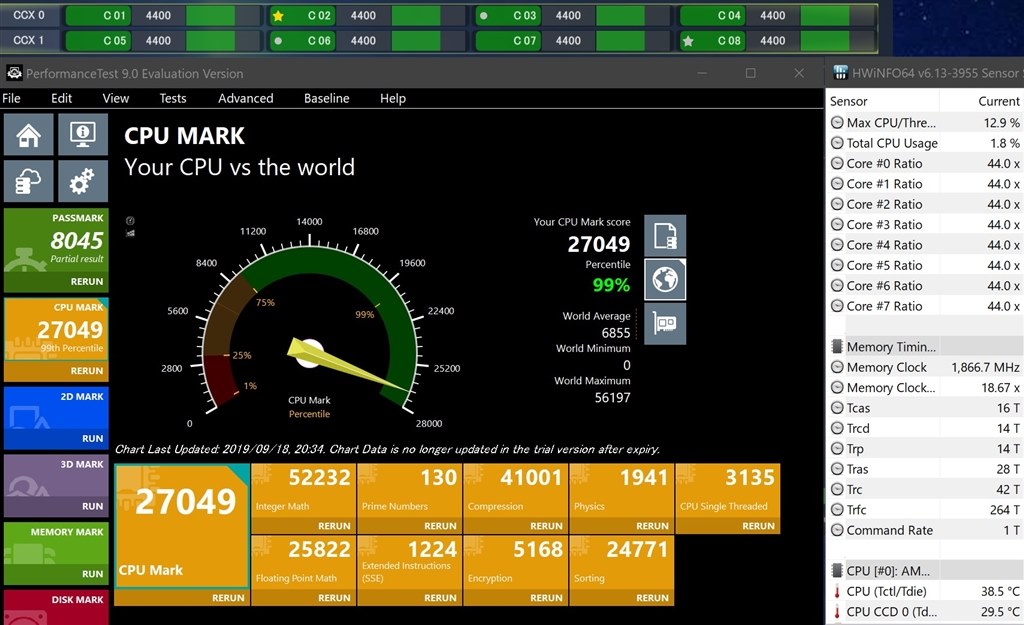
Task: Rerun the CPU Mark sidebar test
Action: point(87,370)
